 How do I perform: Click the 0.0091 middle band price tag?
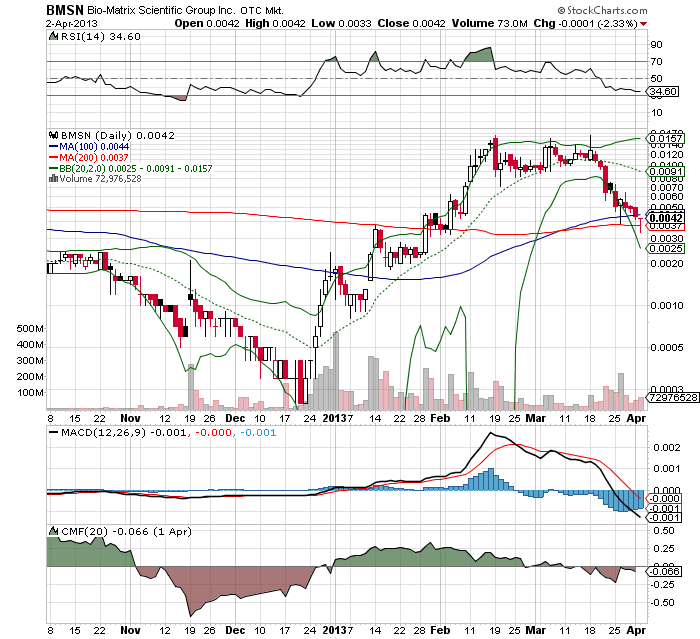coord(666,171)
